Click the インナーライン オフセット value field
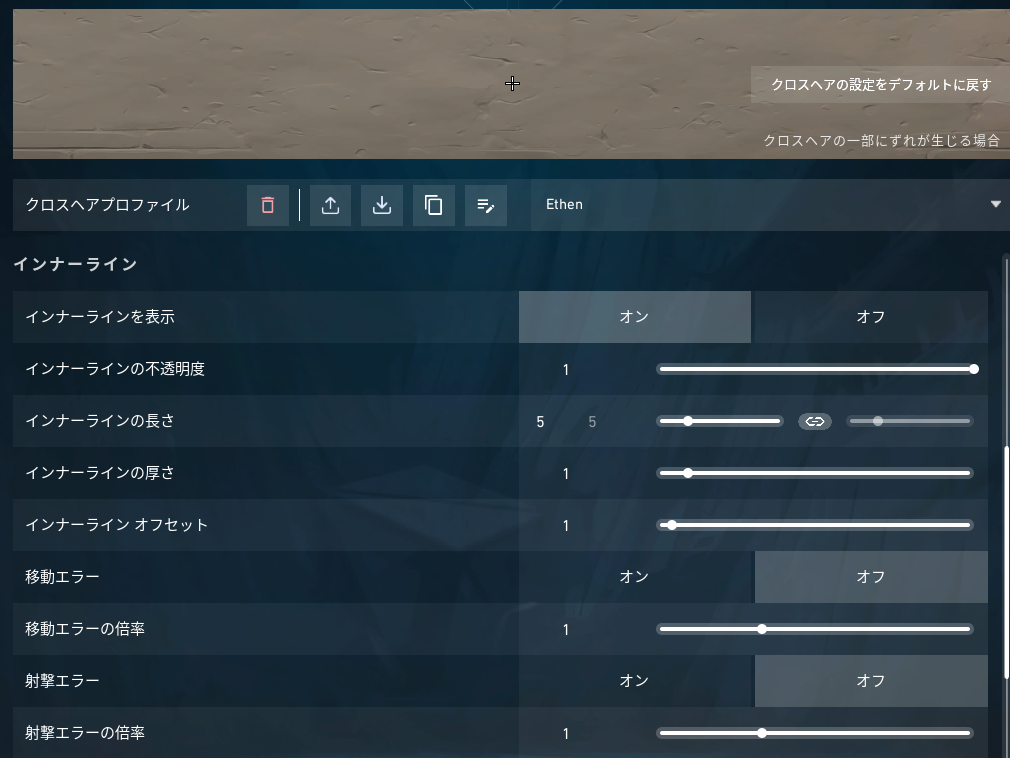This screenshot has height=758, width=1010. coord(566,526)
